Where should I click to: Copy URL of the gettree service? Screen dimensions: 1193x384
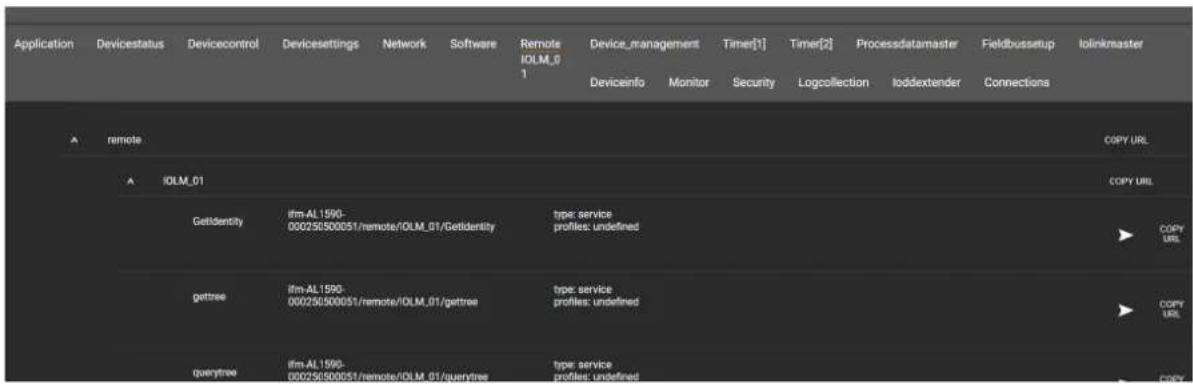pyautogui.click(x=1171, y=308)
